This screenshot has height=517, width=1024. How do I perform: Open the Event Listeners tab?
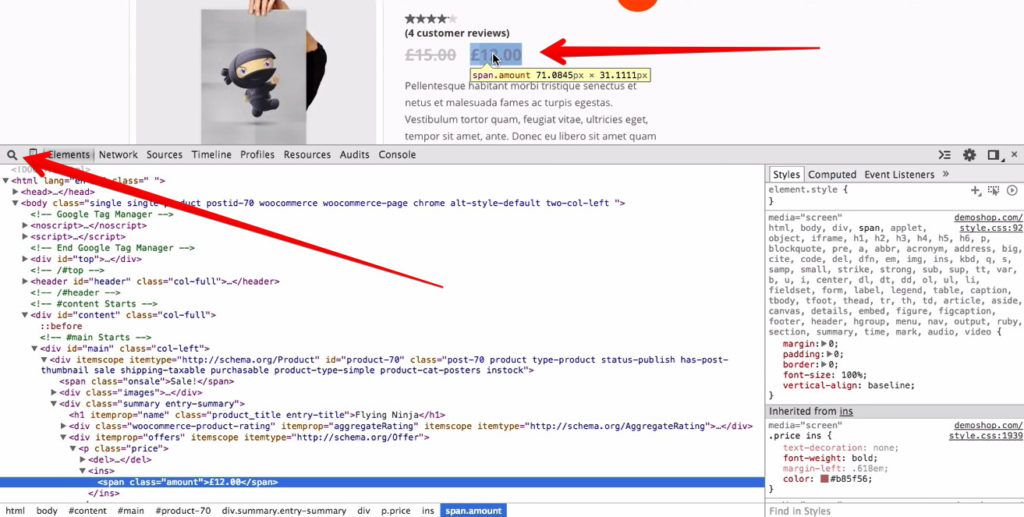(x=899, y=174)
